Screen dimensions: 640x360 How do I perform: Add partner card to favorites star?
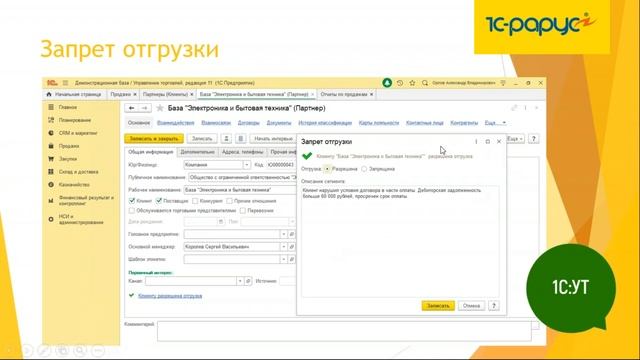pyautogui.click(x=160, y=108)
